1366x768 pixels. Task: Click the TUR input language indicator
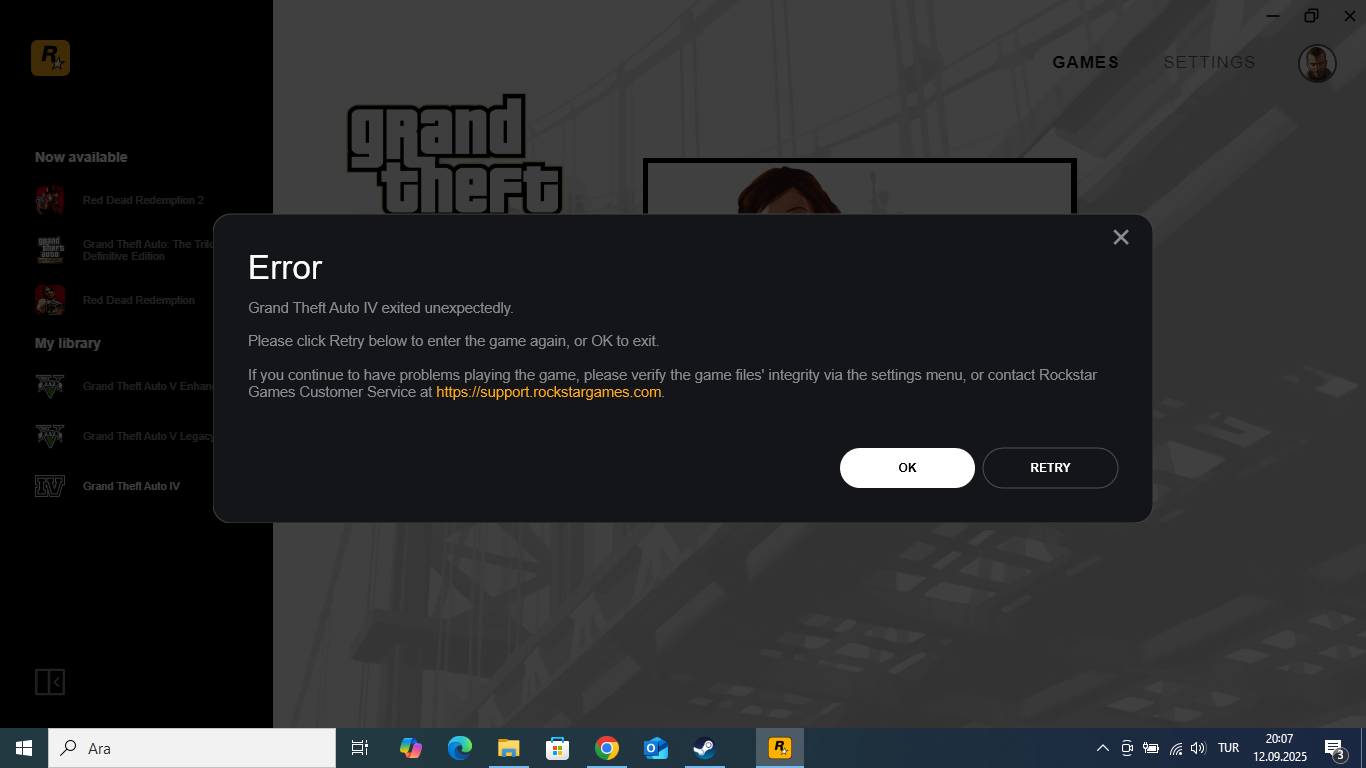click(x=1229, y=748)
